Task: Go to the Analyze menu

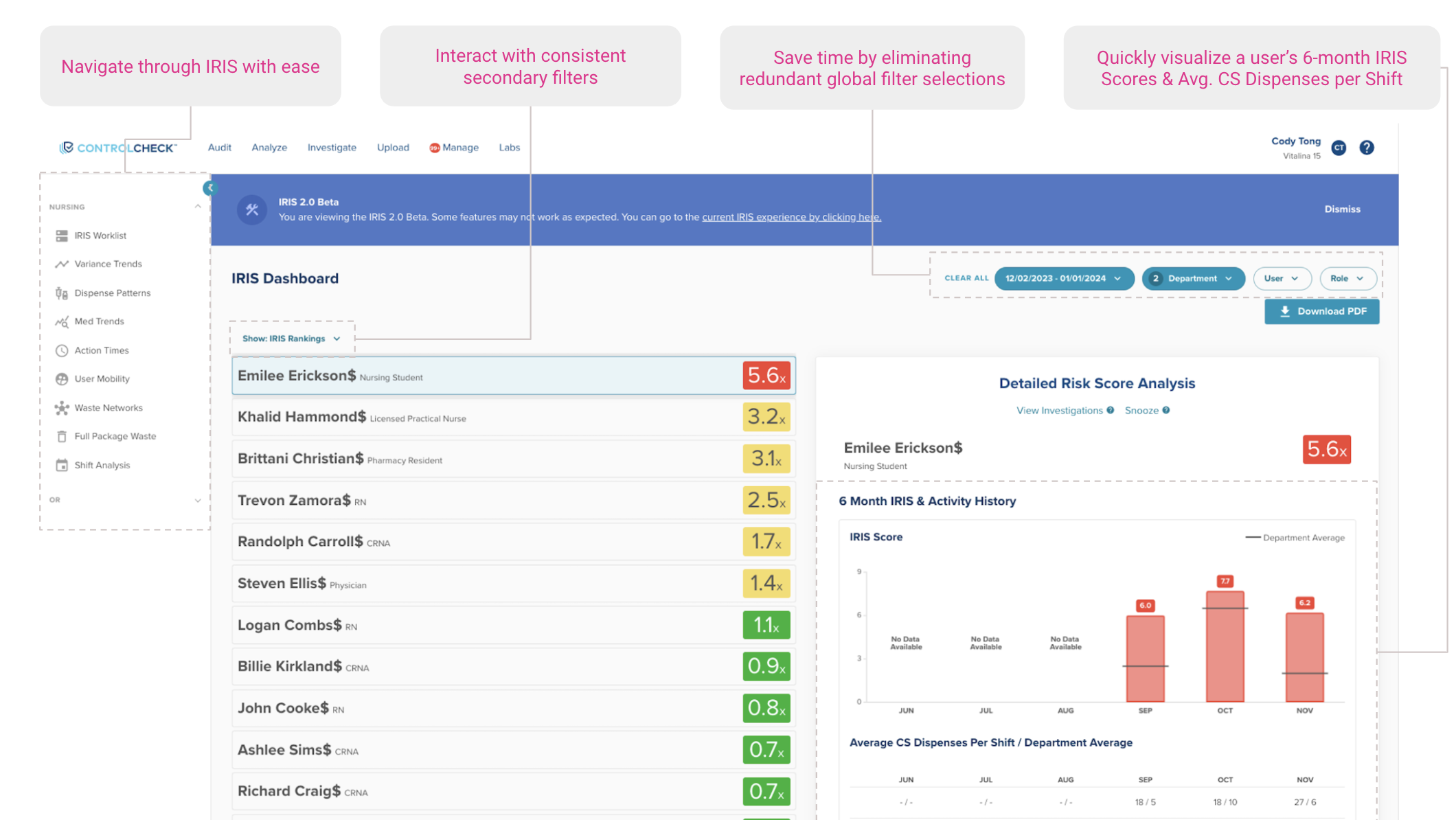Action: click(x=269, y=148)
